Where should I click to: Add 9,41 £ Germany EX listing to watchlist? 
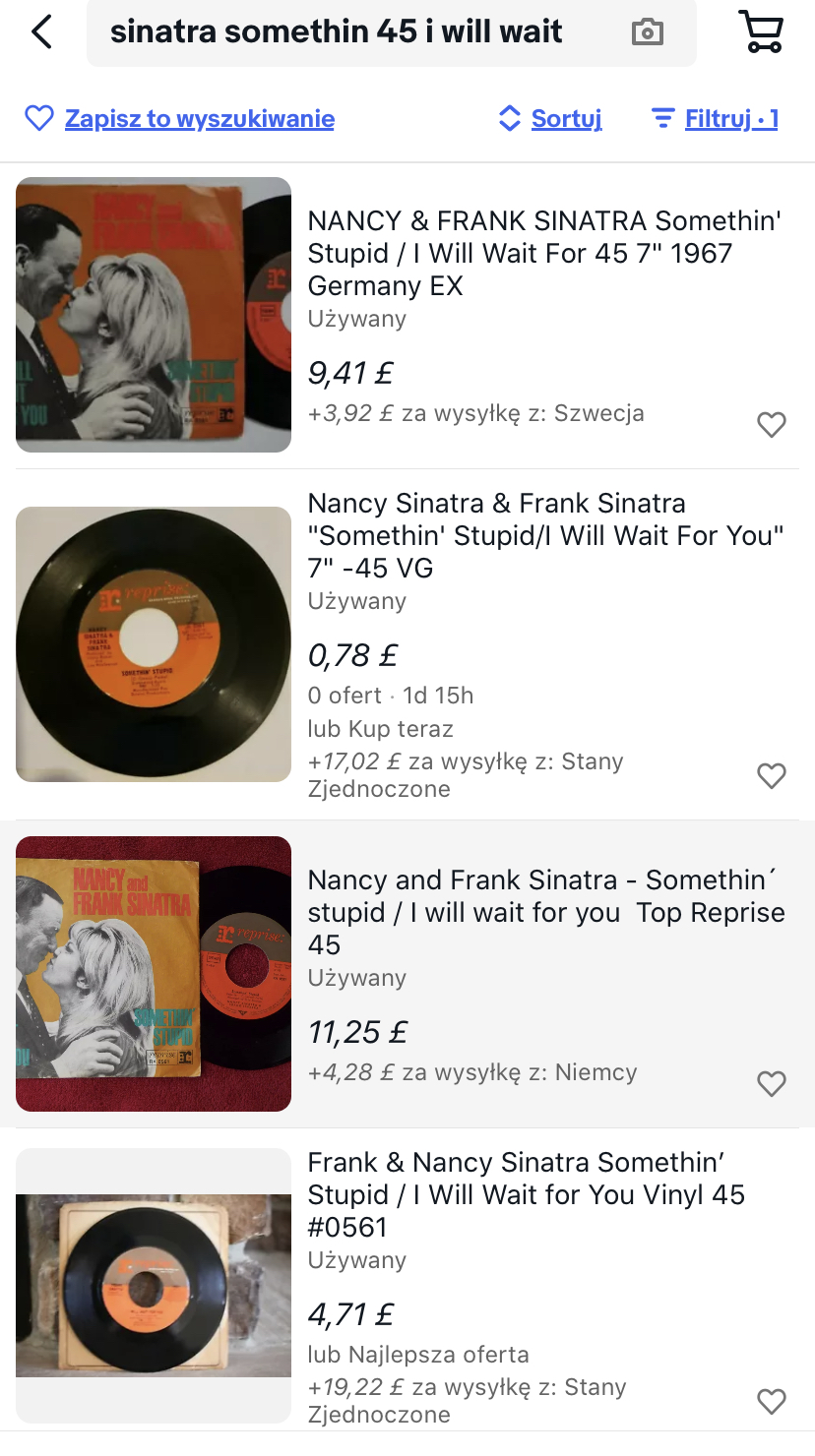pos(772,424)
